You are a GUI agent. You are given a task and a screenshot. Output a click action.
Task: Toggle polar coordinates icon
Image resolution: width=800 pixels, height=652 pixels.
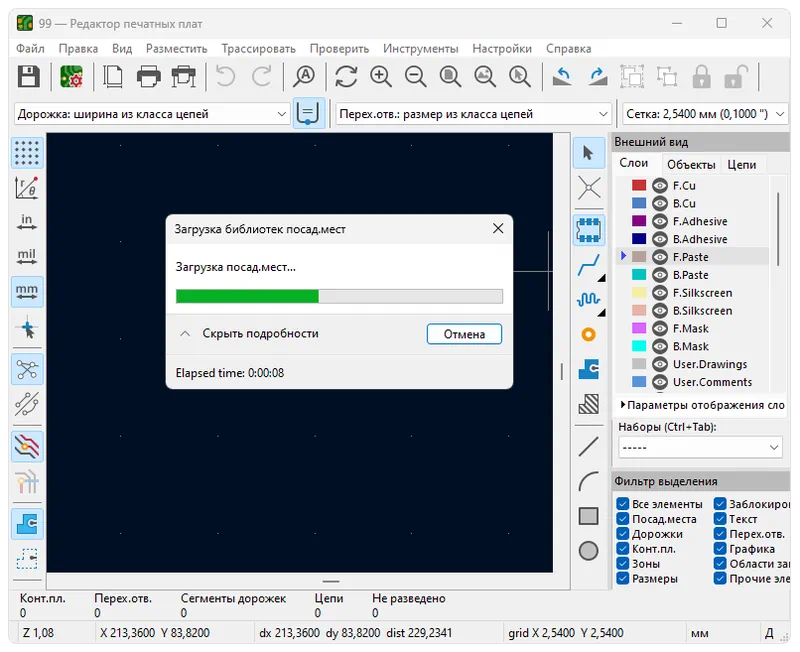tap(27, 188)
